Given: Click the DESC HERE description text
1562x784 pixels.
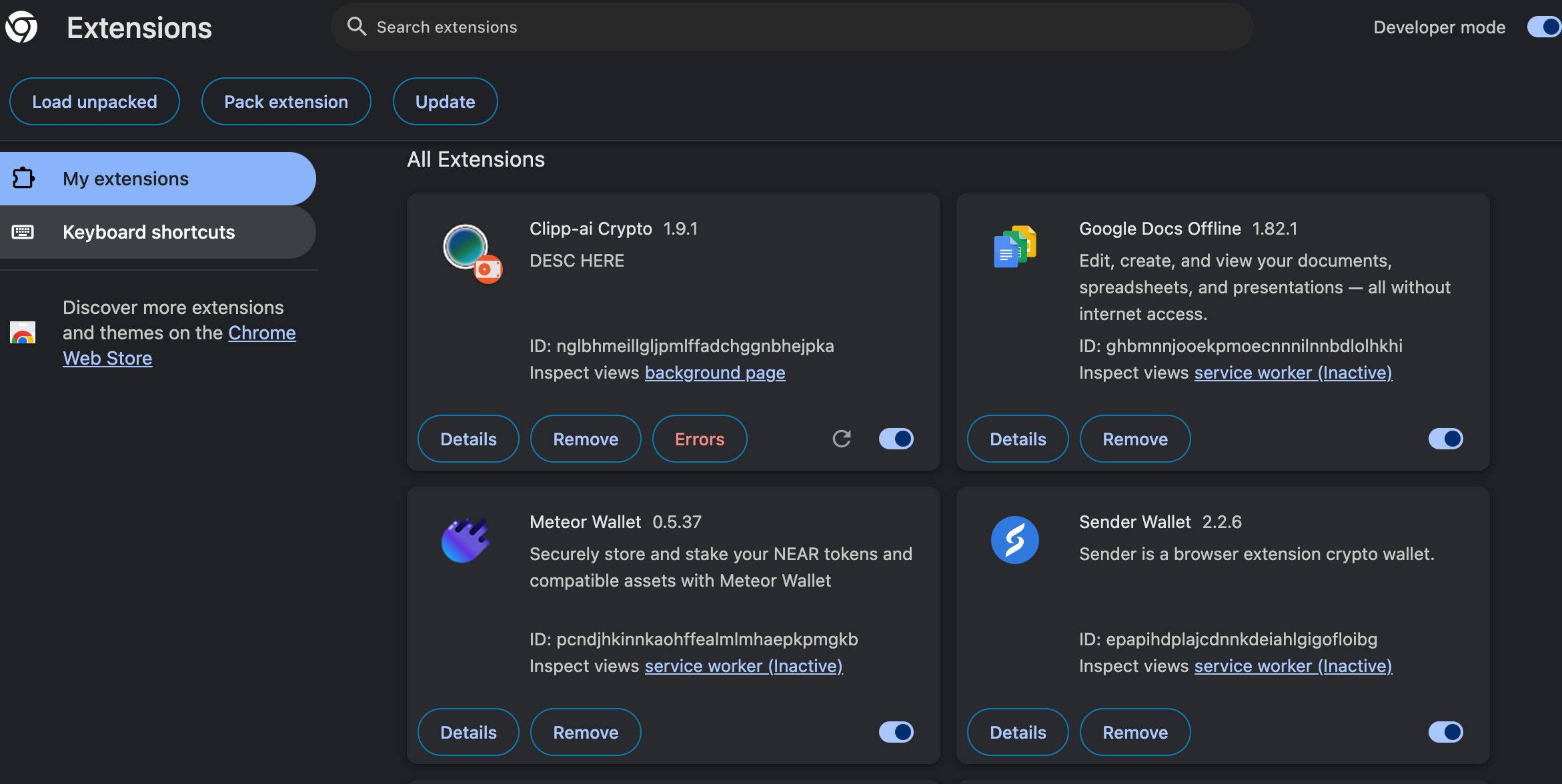Looking at the screenshot, I should point(577,261).
